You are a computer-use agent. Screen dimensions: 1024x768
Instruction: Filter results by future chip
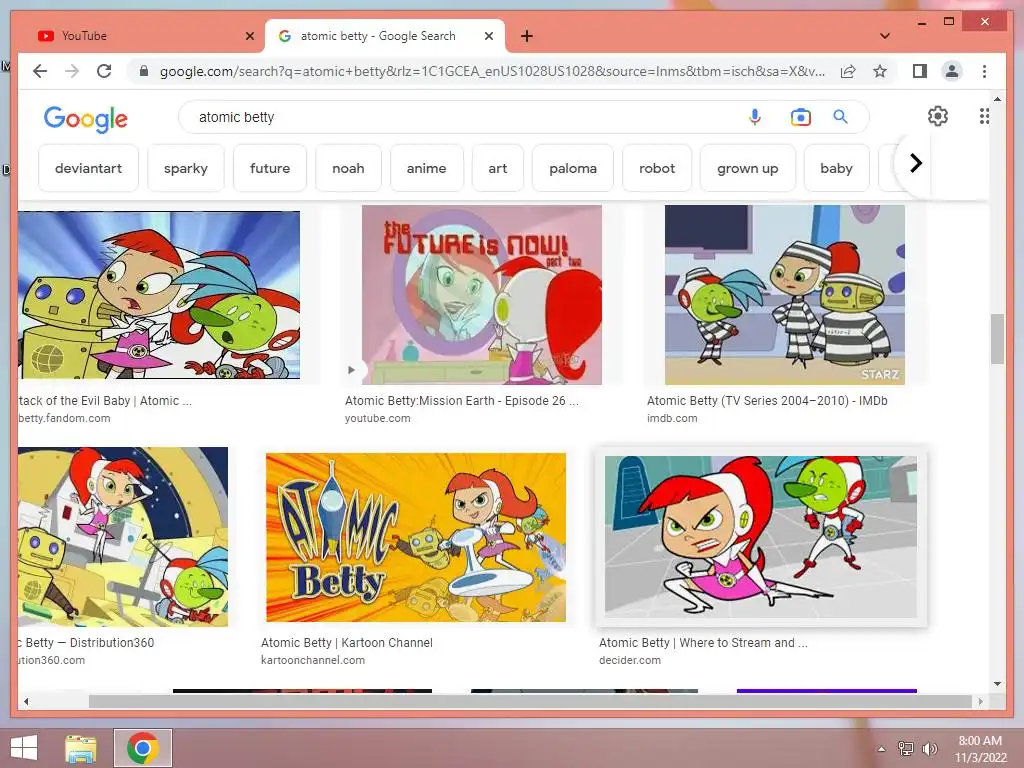pyautogui.click(x=270, y=168)
